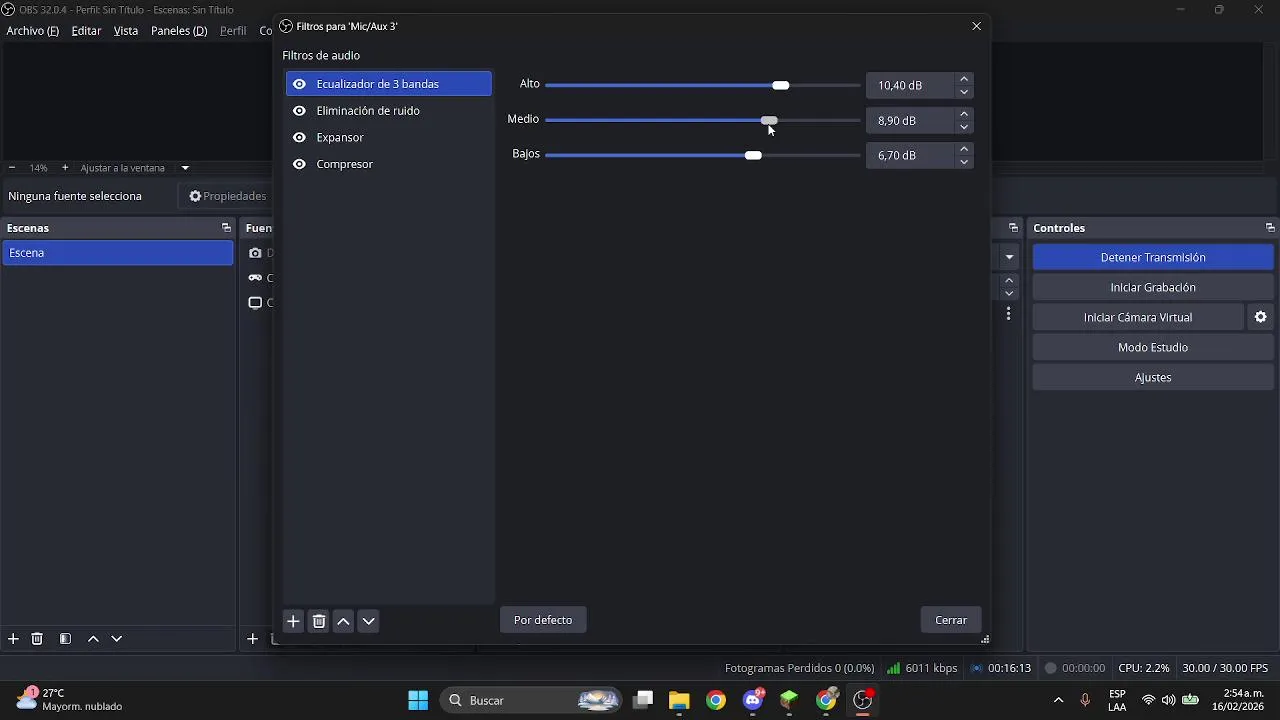
Task: Toggle the Compresor filter eye icon
Action: (x=299, y=164)
